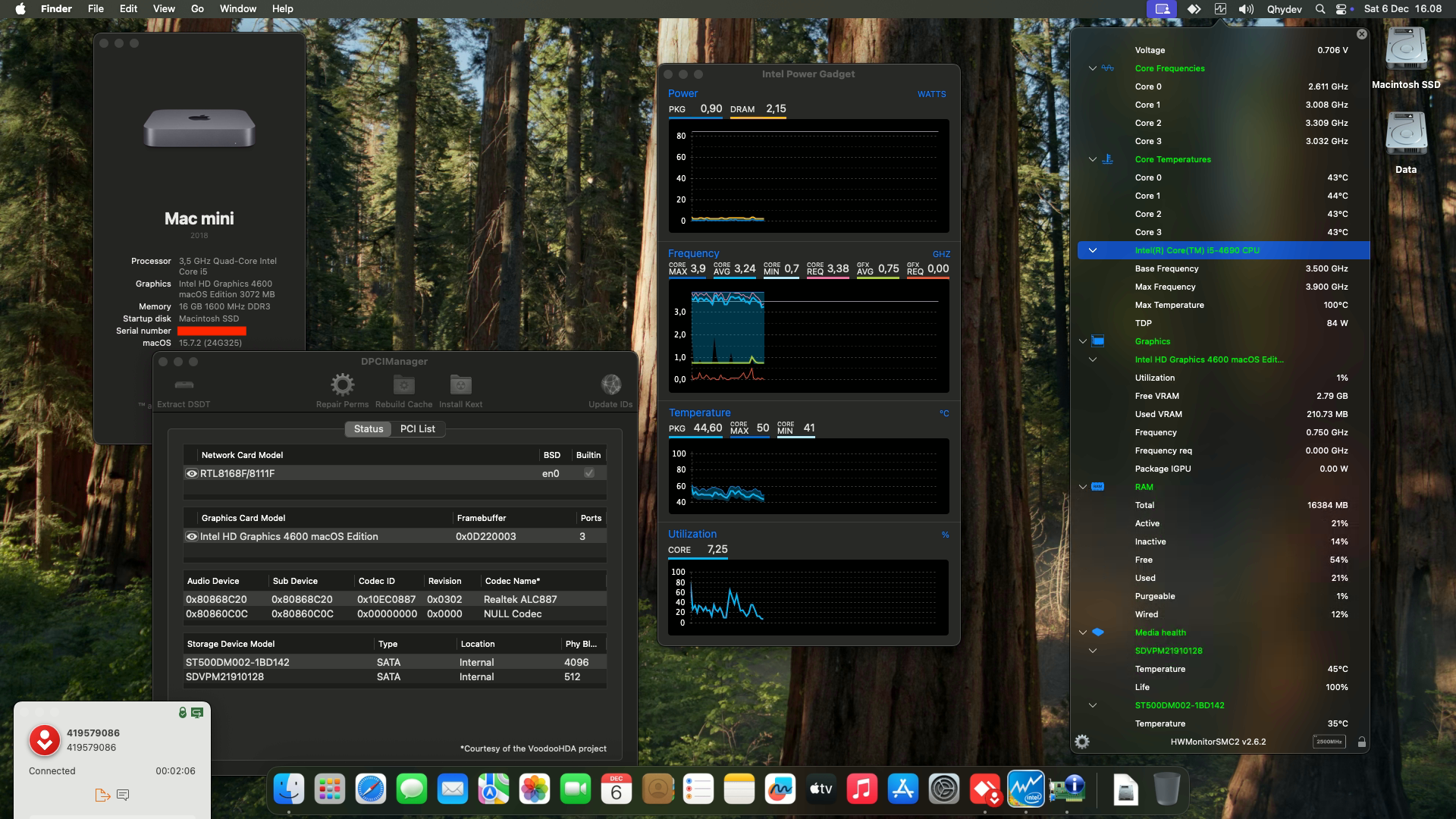
Task: Click the eye toggle beside RTL8168F/8111F
Action: tap(192, 472)
